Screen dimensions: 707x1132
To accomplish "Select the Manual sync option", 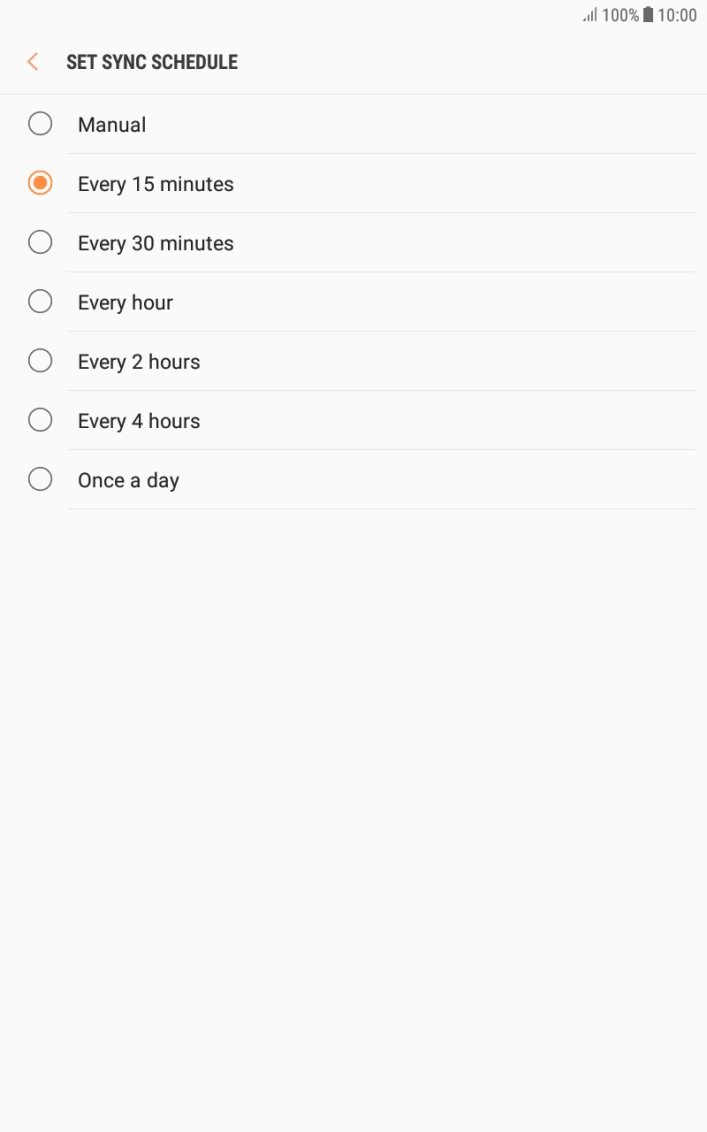I will pos(40,124).
